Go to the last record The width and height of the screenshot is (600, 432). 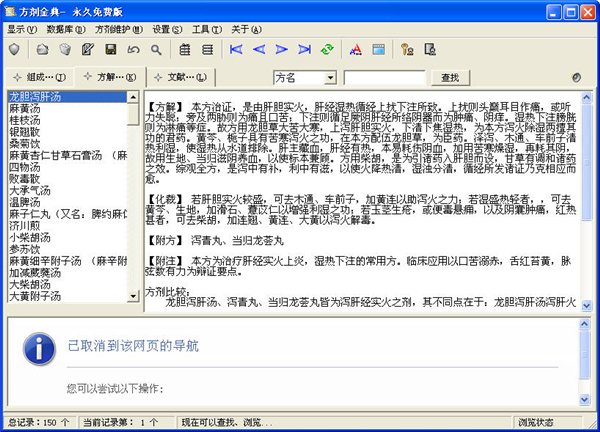[x=305, y=49]
